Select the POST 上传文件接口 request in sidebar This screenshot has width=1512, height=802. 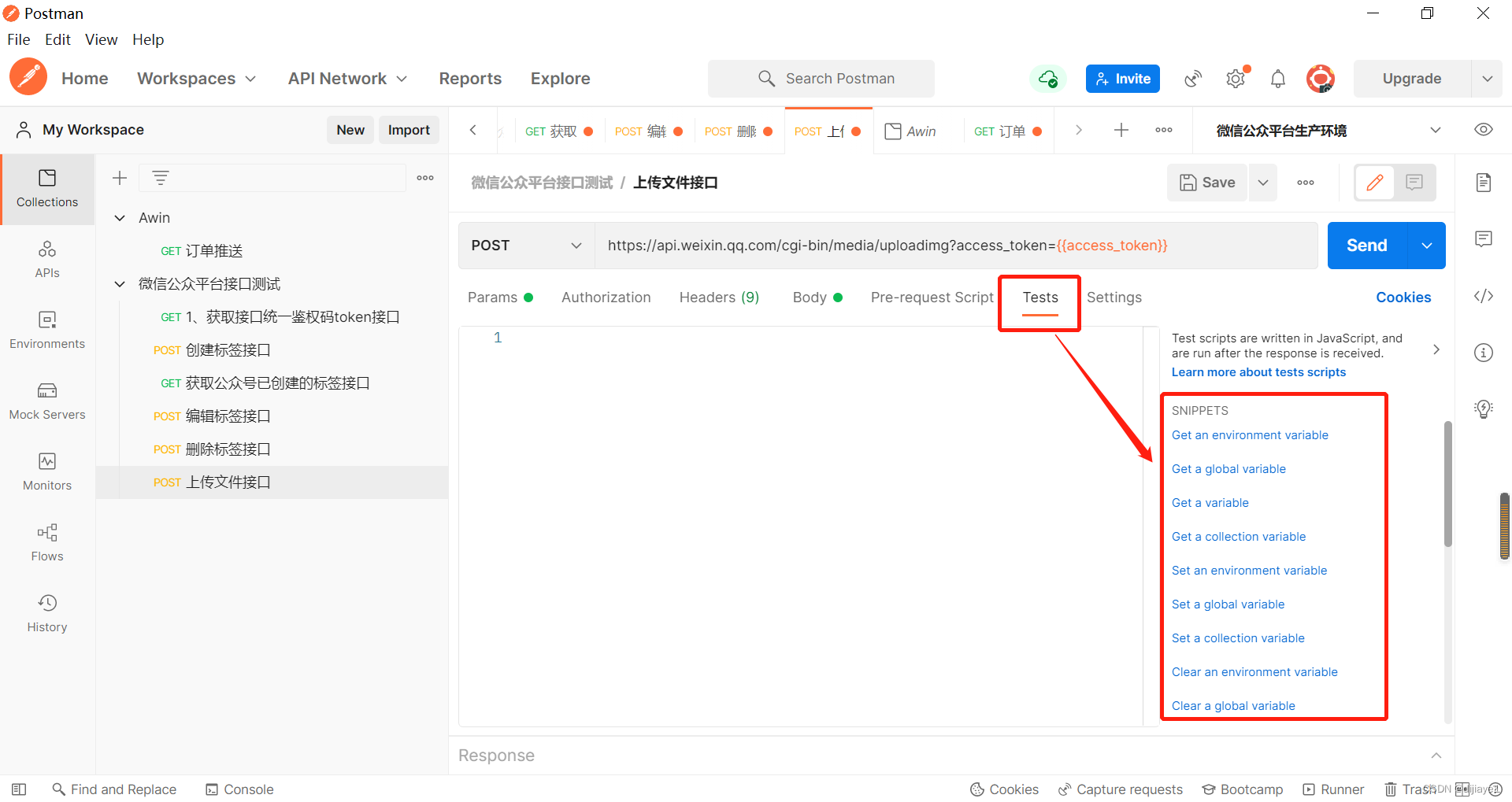click(x=272, y=482)
